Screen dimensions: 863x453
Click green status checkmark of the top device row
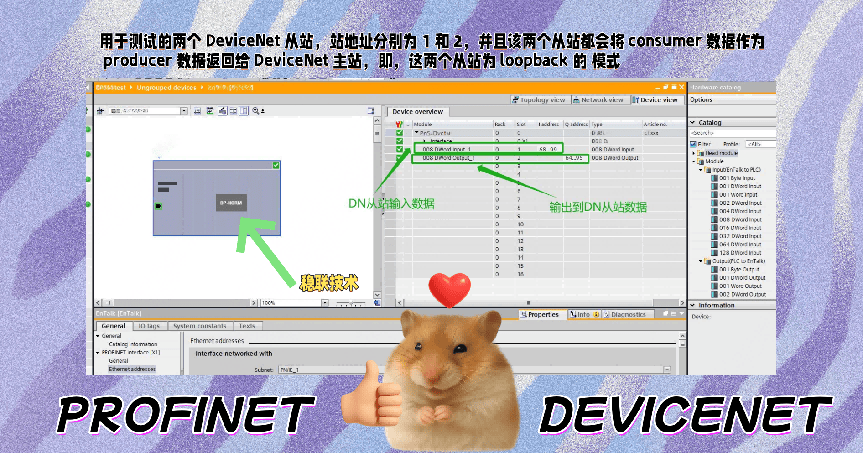point(400,133)
